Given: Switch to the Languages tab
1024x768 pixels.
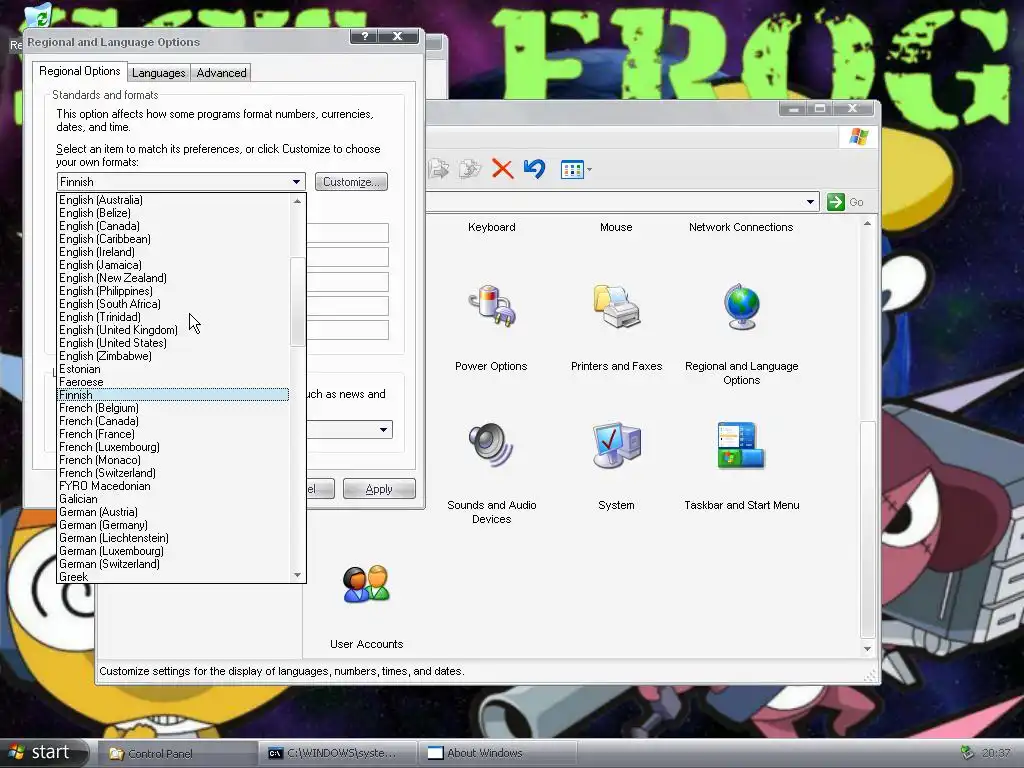Looking at the screenshot, I should tap(159, 73).
